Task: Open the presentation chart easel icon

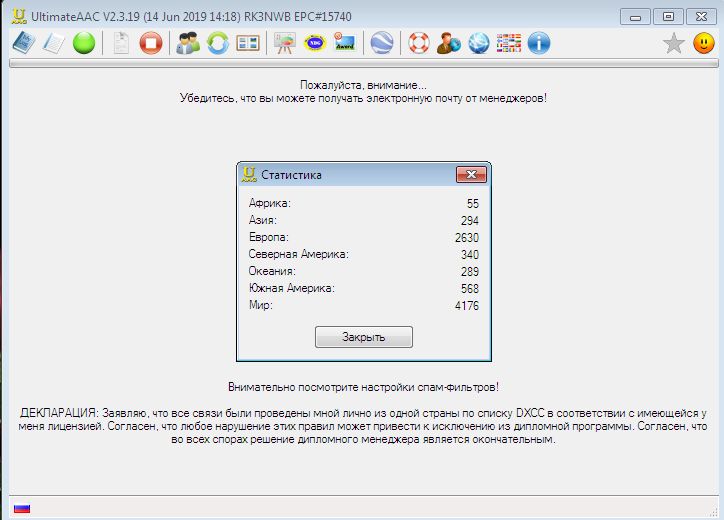Action: 285,43
